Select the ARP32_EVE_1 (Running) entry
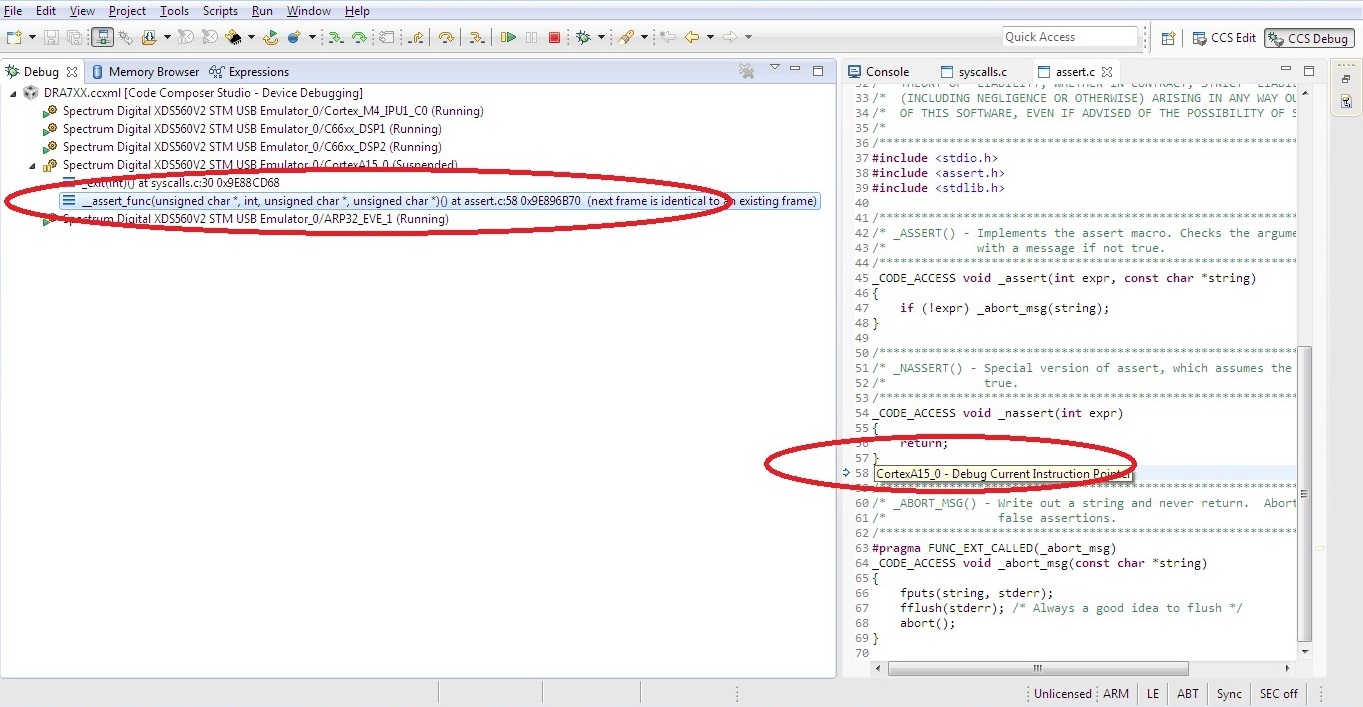 (245, 219)
